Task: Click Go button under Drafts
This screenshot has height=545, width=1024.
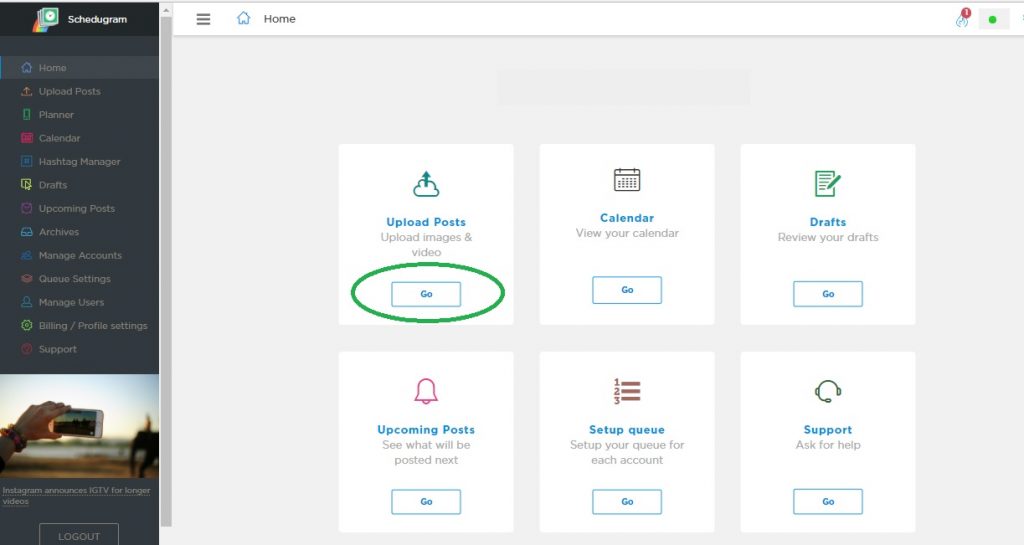Action: click(x=827, y=294)
